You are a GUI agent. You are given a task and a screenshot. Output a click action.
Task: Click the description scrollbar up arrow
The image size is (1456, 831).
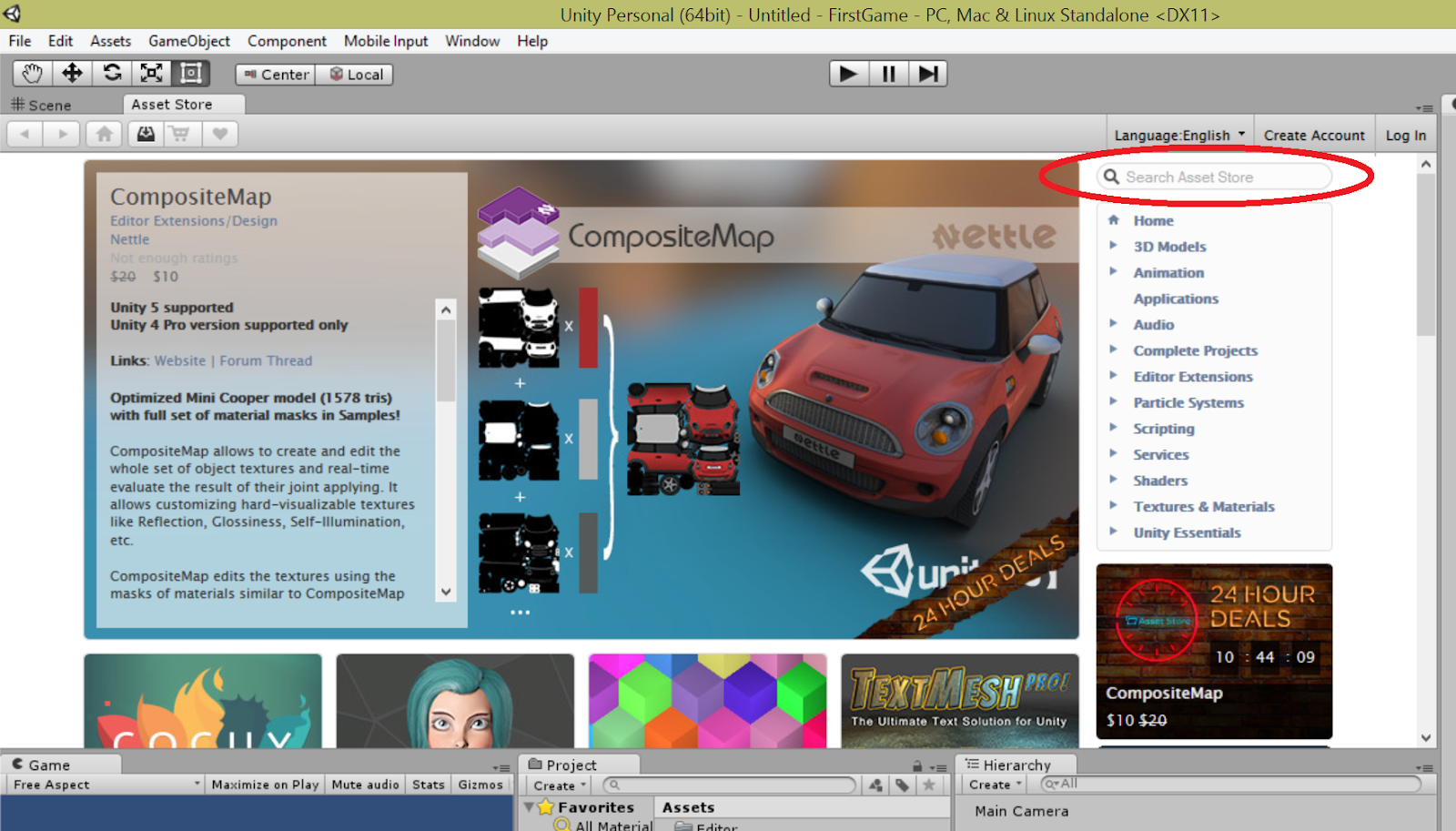point(446,309)
